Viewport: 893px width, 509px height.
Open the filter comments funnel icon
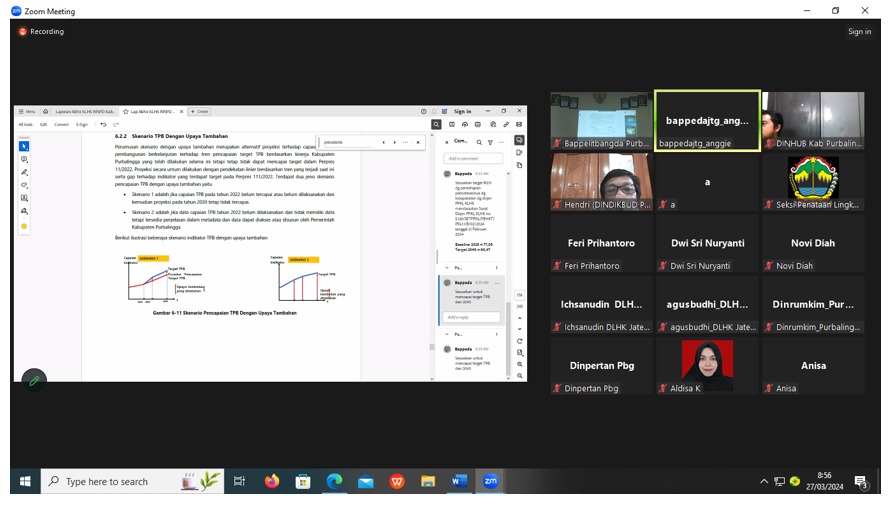click(490, 142)
